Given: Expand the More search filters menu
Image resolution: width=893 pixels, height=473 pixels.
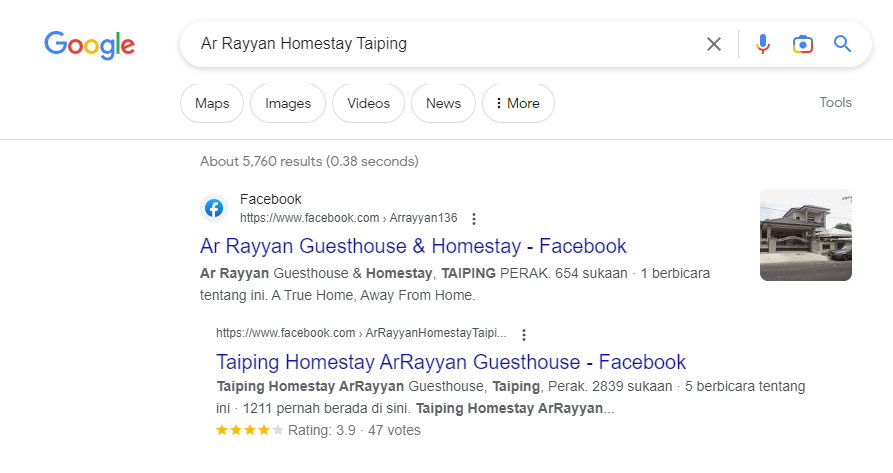Looking at the screenshot, I should (517, 103).
